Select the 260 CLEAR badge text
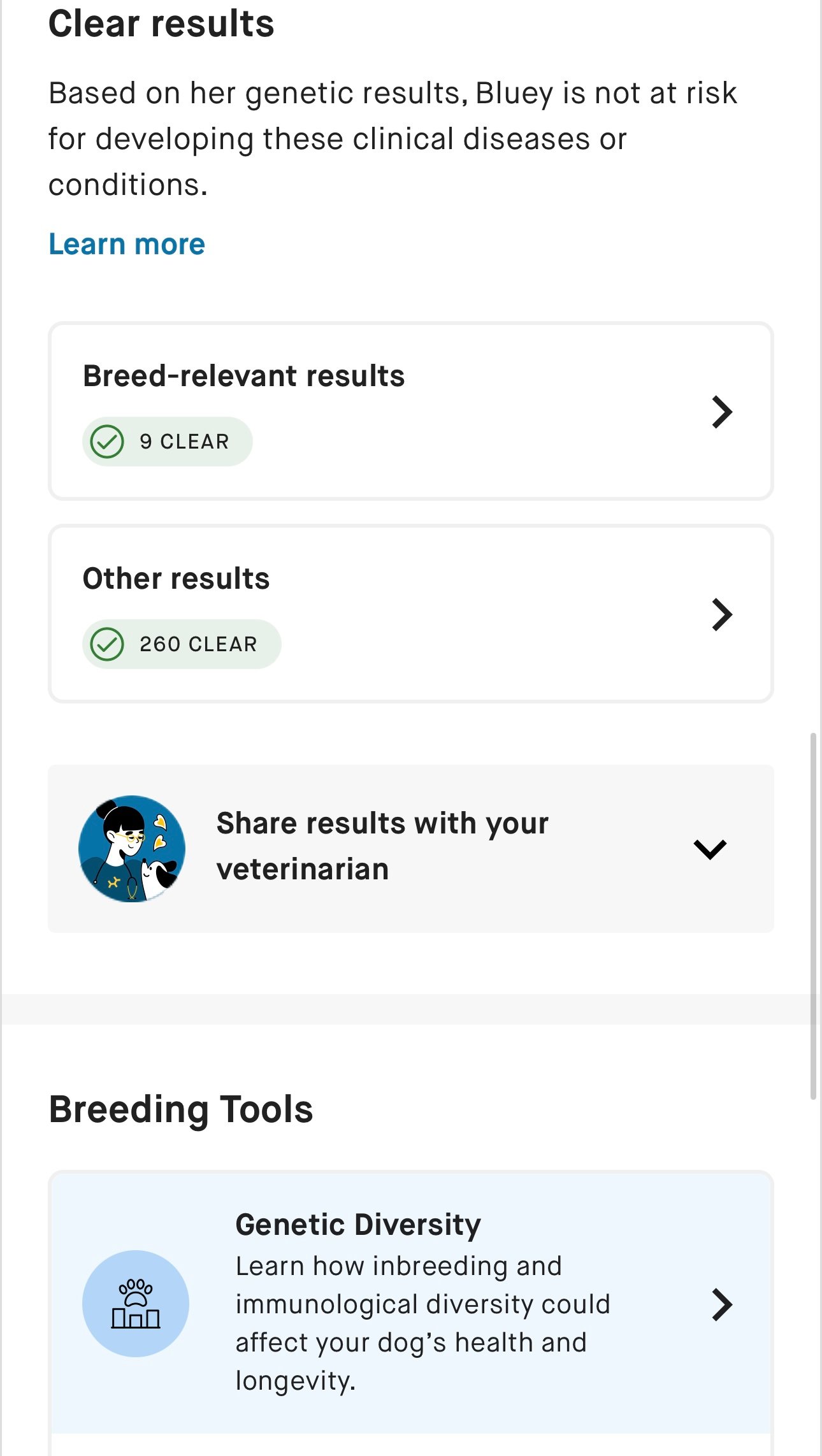 pos(198,644)
